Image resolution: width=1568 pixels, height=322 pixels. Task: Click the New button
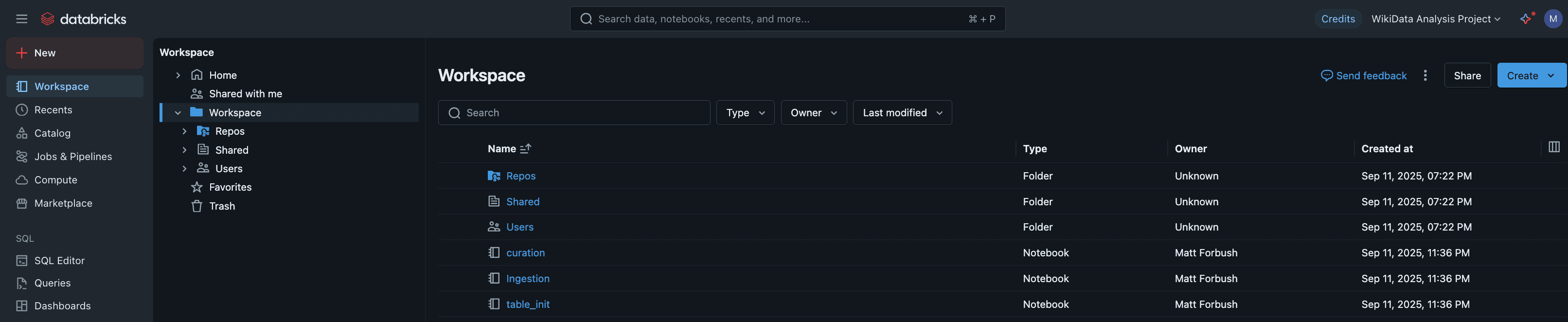(x=75, y=53)
